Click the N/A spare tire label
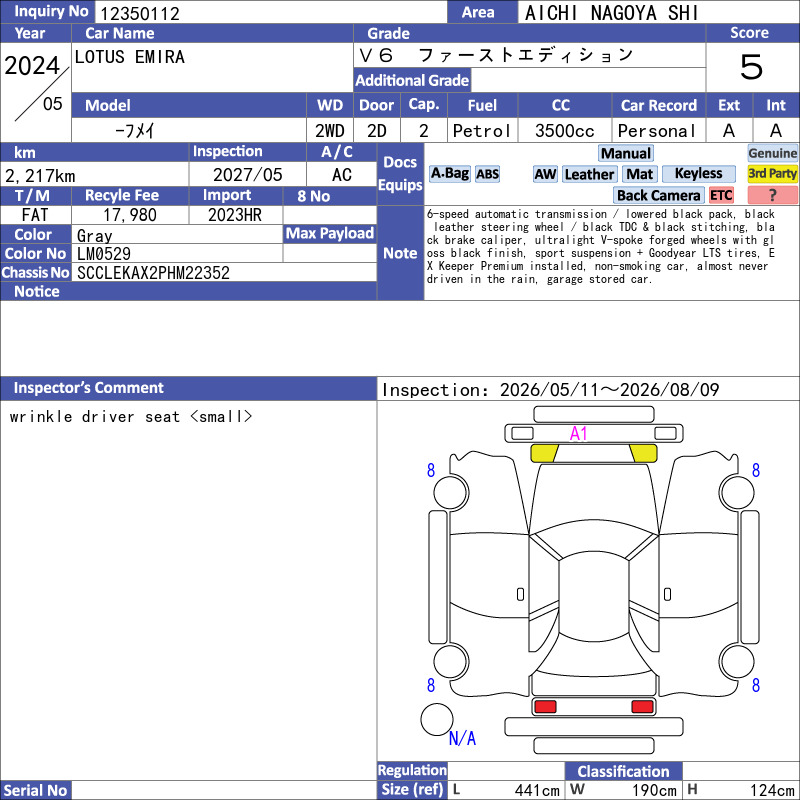The image size is (800, 800). tap(462, 738)
